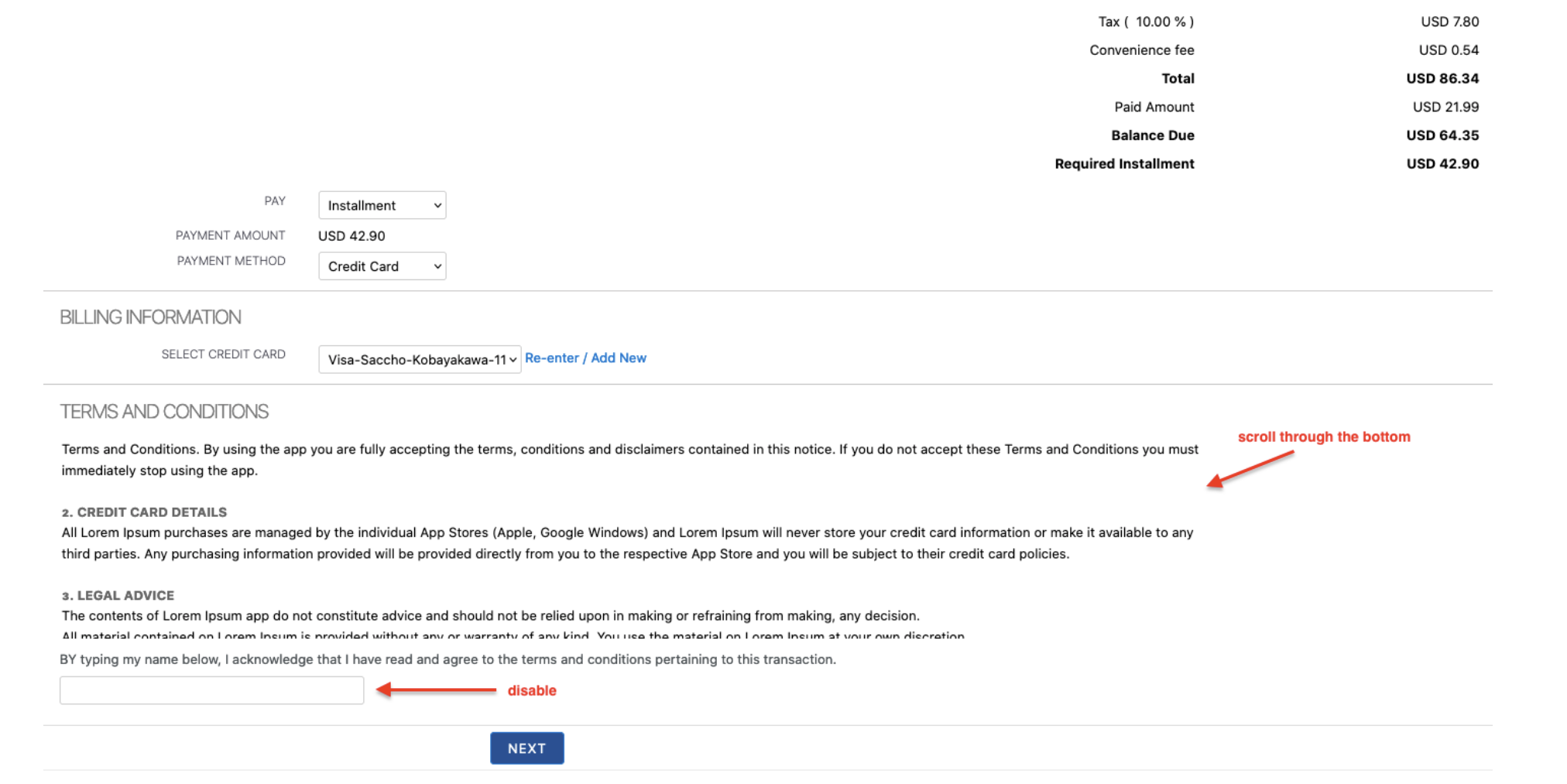Click the red "disable" annotation text
Image resolution: width=1567 pixels, height=784 pixels.
[532, 690]
